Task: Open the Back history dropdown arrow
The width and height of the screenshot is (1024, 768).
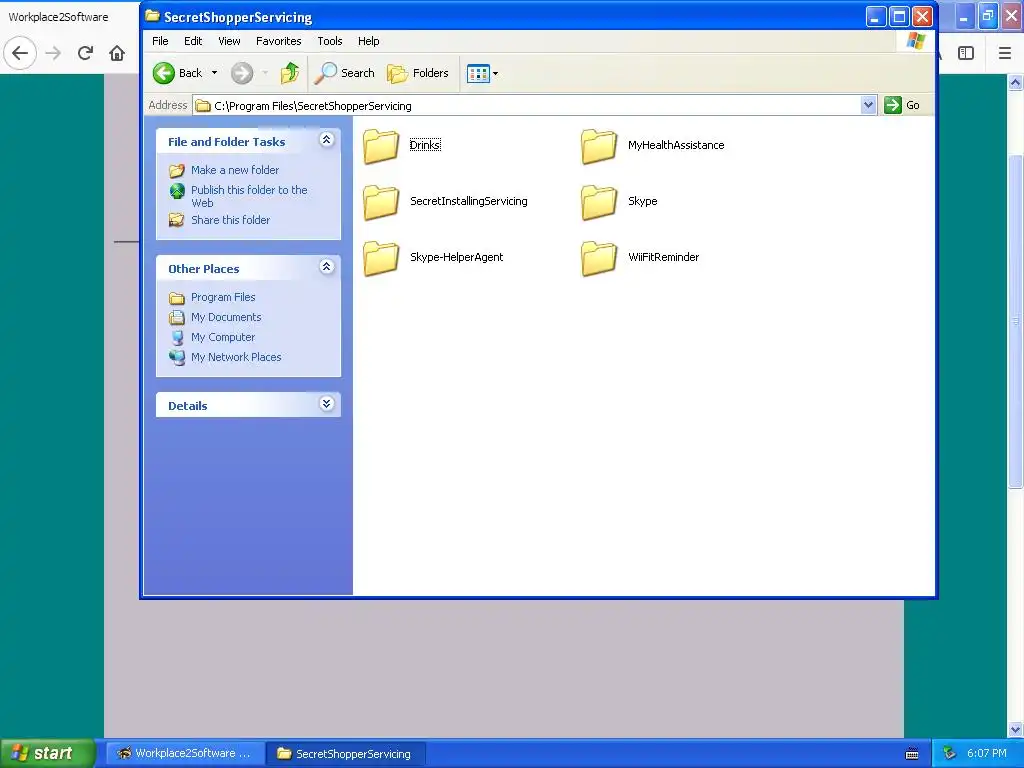Action: tap(214, 73)
